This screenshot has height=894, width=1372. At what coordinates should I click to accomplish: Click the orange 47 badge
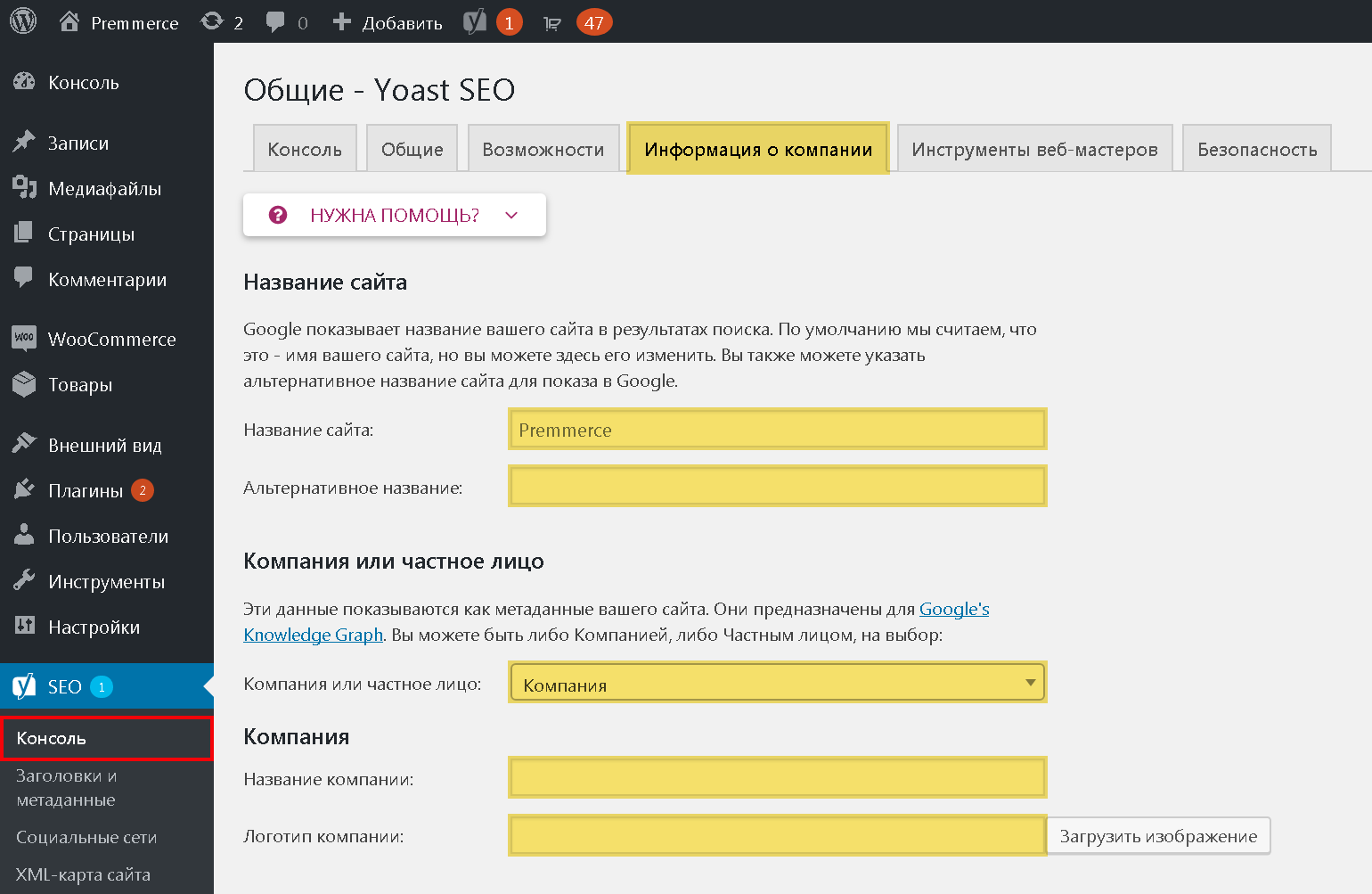pos(594,22)
